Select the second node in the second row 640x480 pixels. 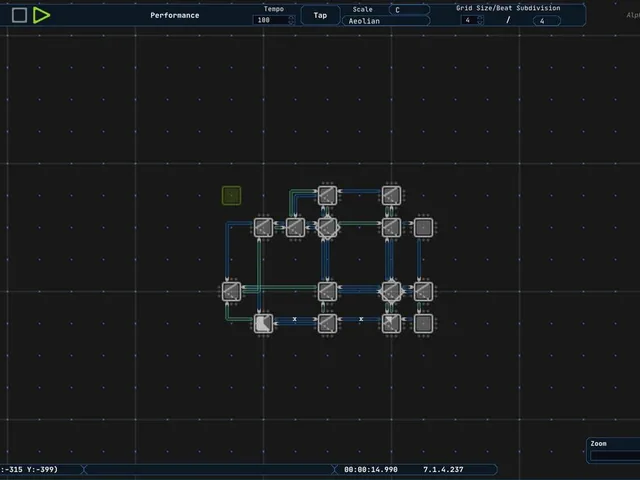point(295,227)
